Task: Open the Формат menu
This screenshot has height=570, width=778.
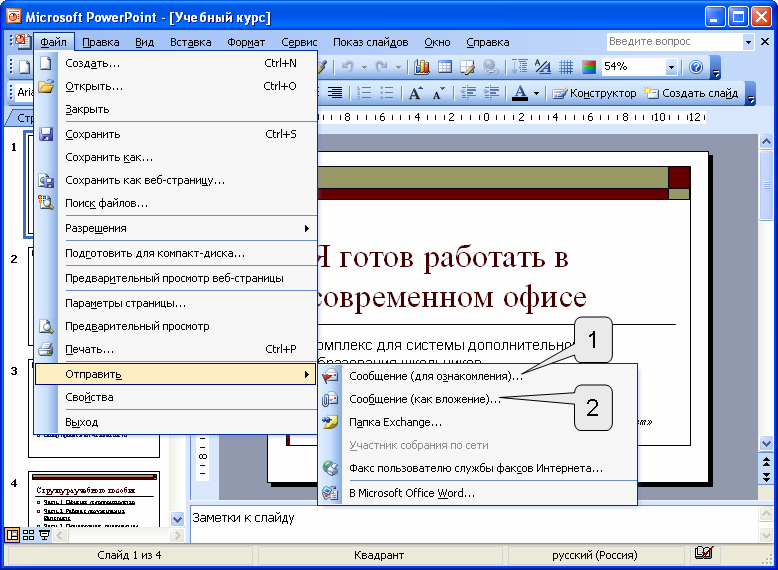Action: coord(246,42)
